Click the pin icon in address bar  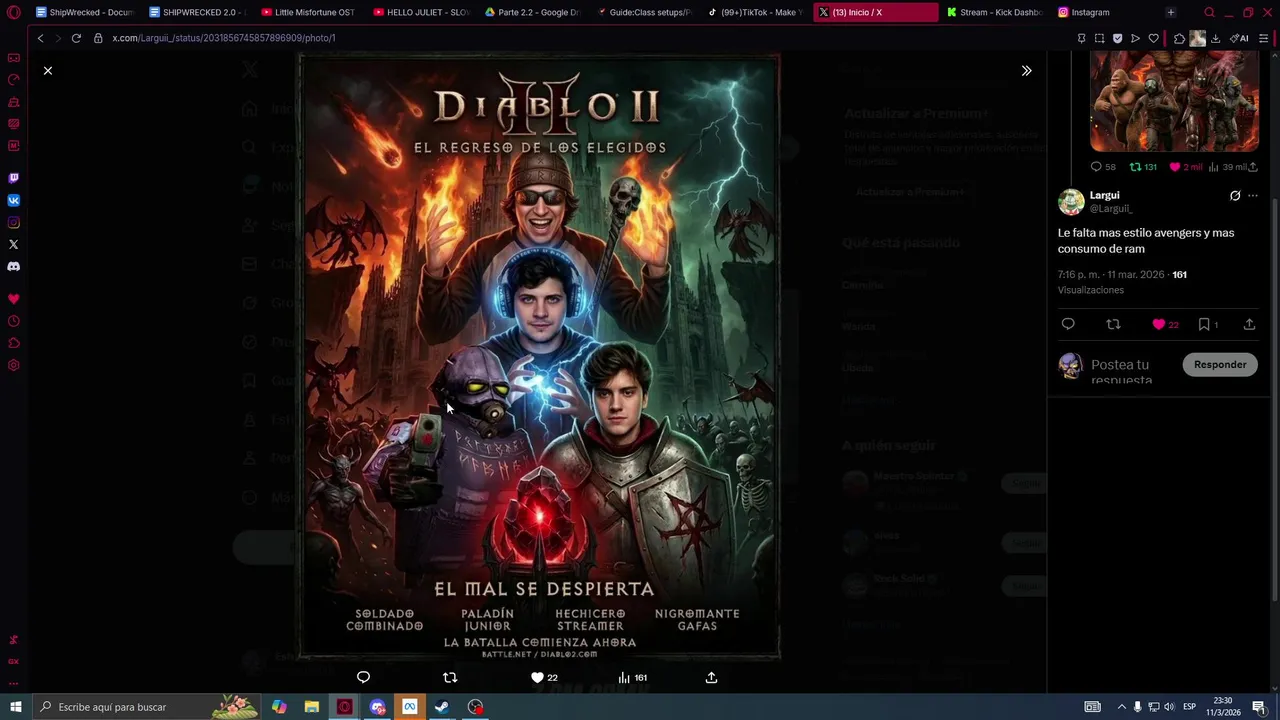tap(1081, 38)
